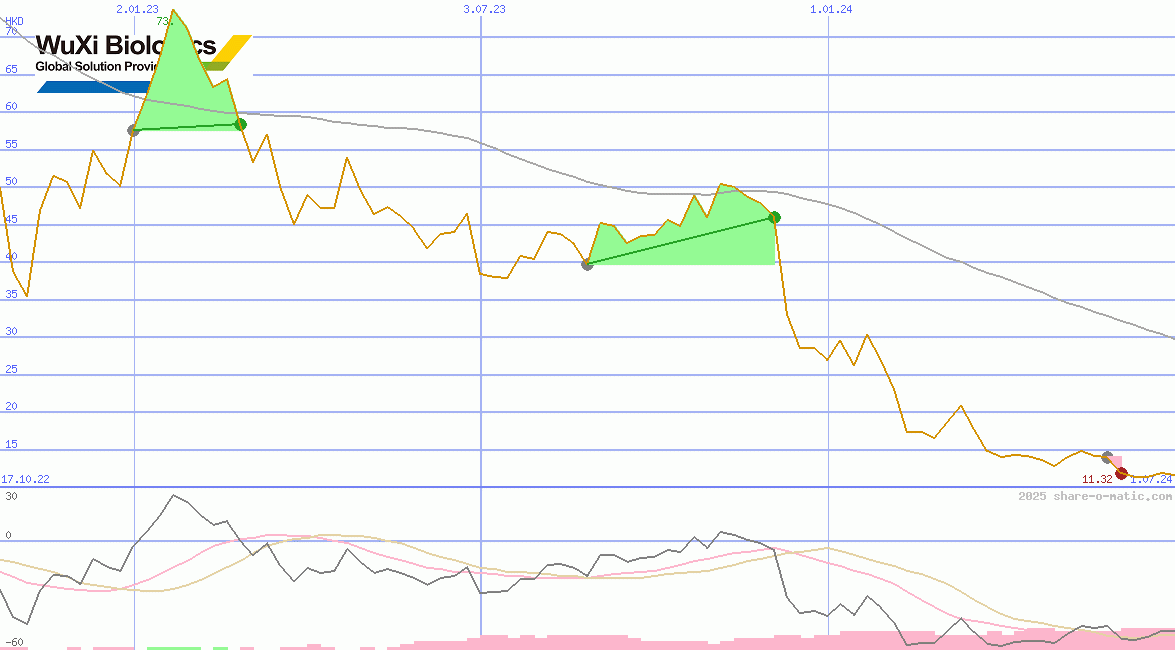1175x650 pixels.
Task: Click red exit marker near 11.32
Action: point(1121,473)
